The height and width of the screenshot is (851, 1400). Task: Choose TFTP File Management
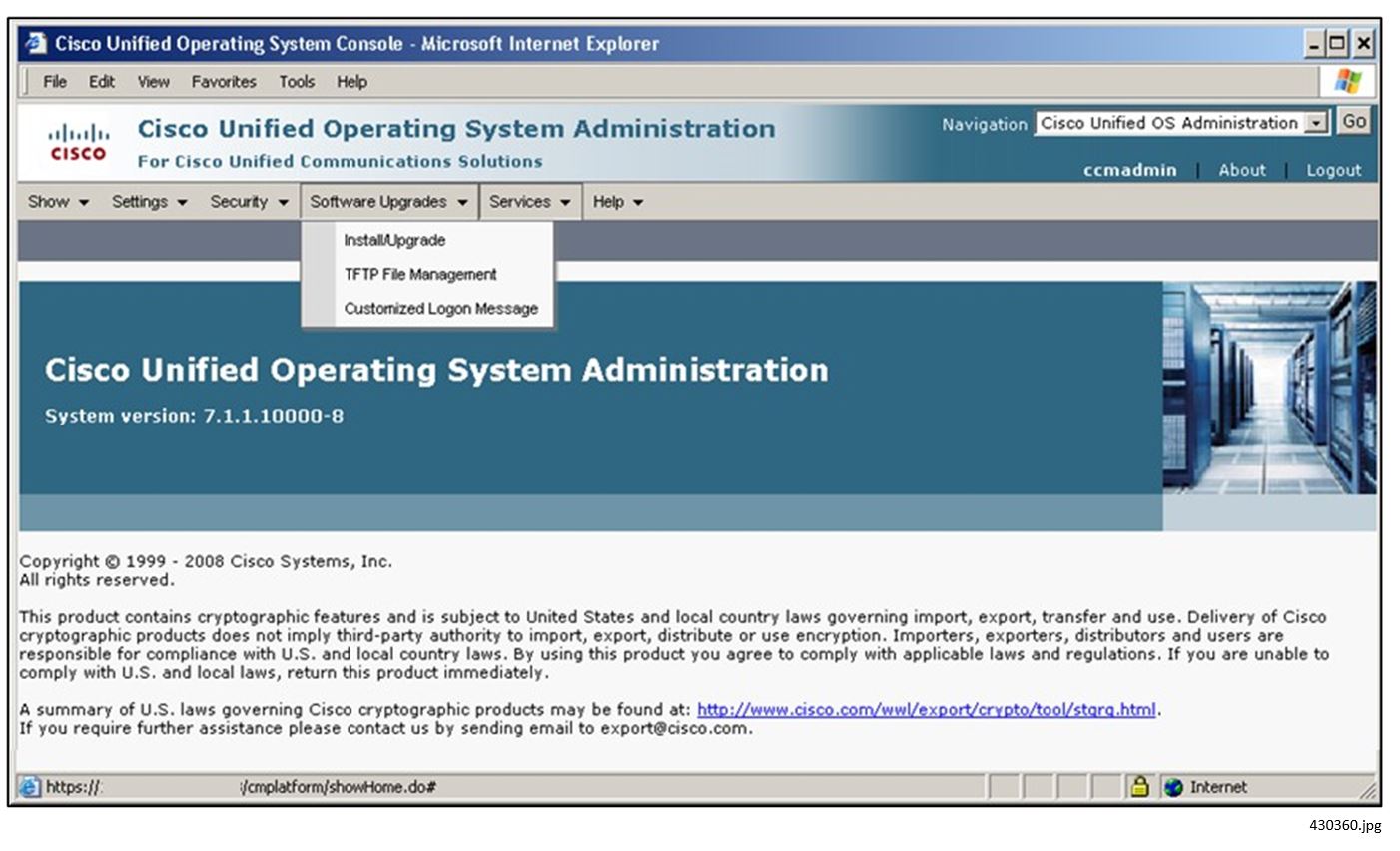tap(420, 274)
